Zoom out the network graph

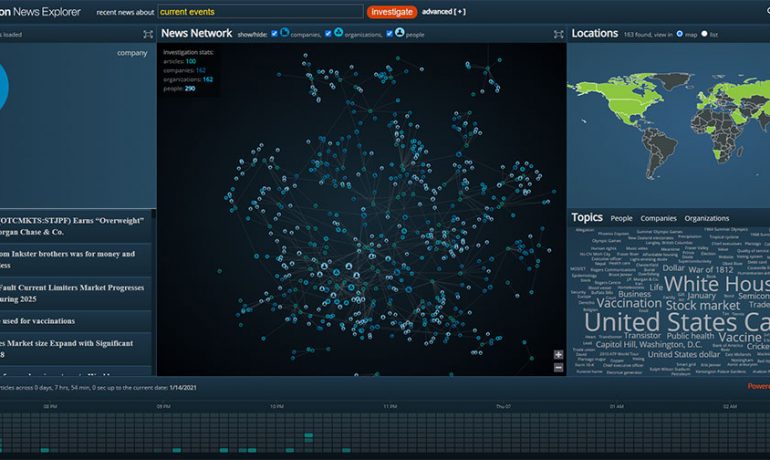pos(558,367)
